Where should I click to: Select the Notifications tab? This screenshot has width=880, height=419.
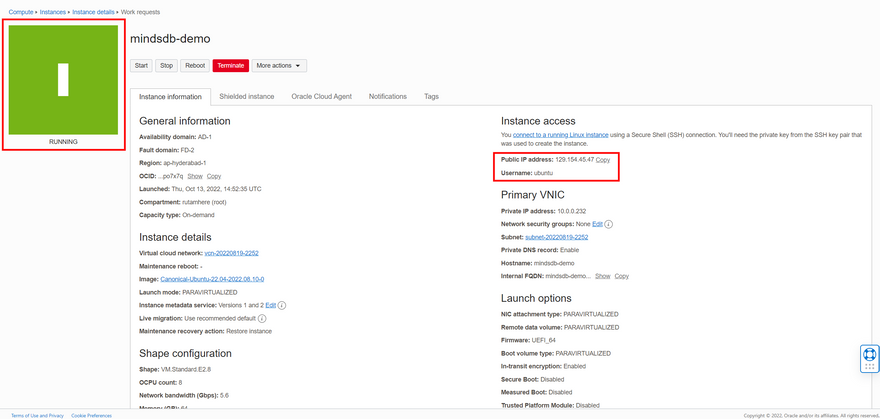(388, 96)
